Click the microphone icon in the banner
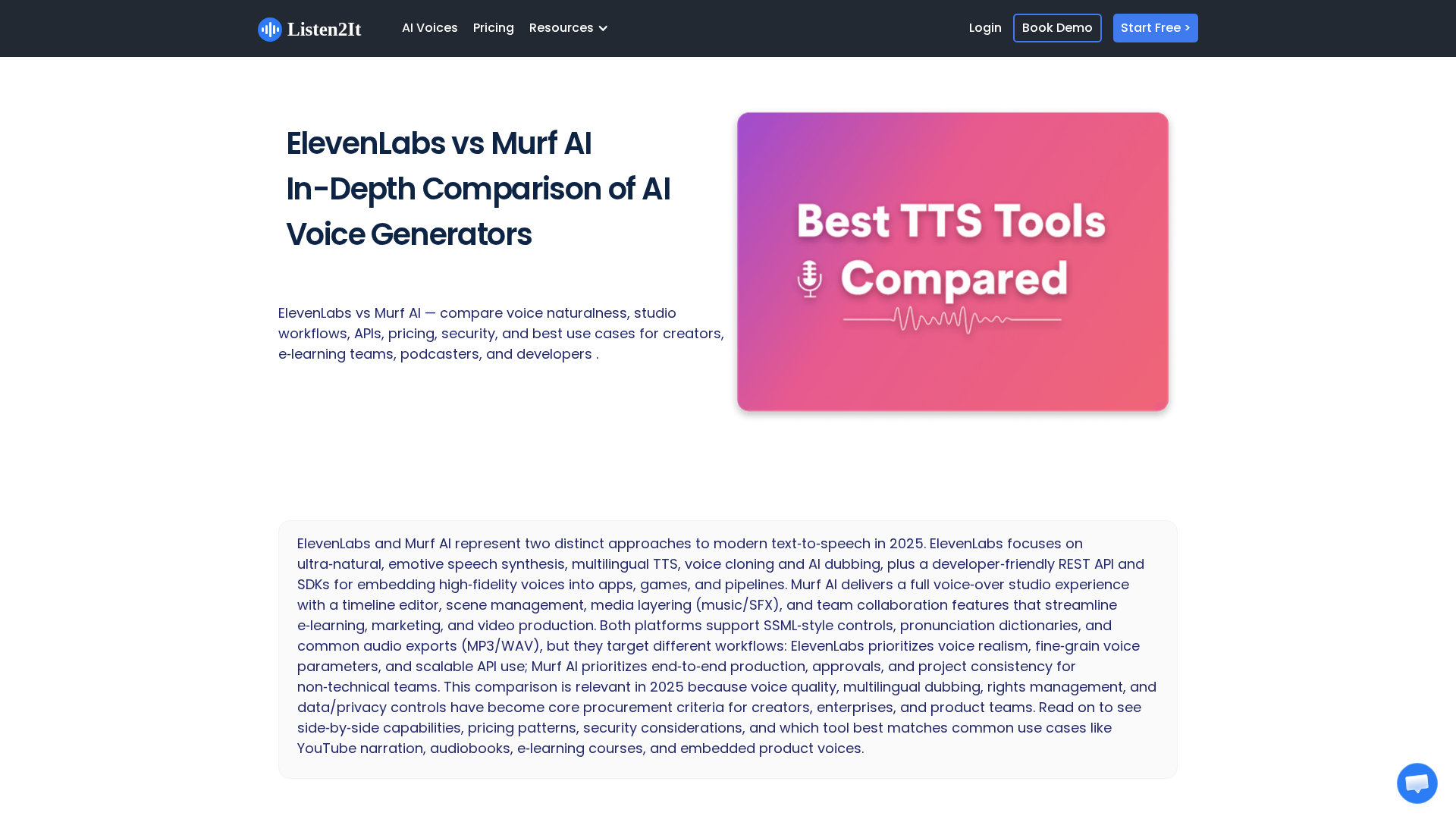Image resolution: width=1456 pixels, height=819 pixels. click(x=809, y=279)
